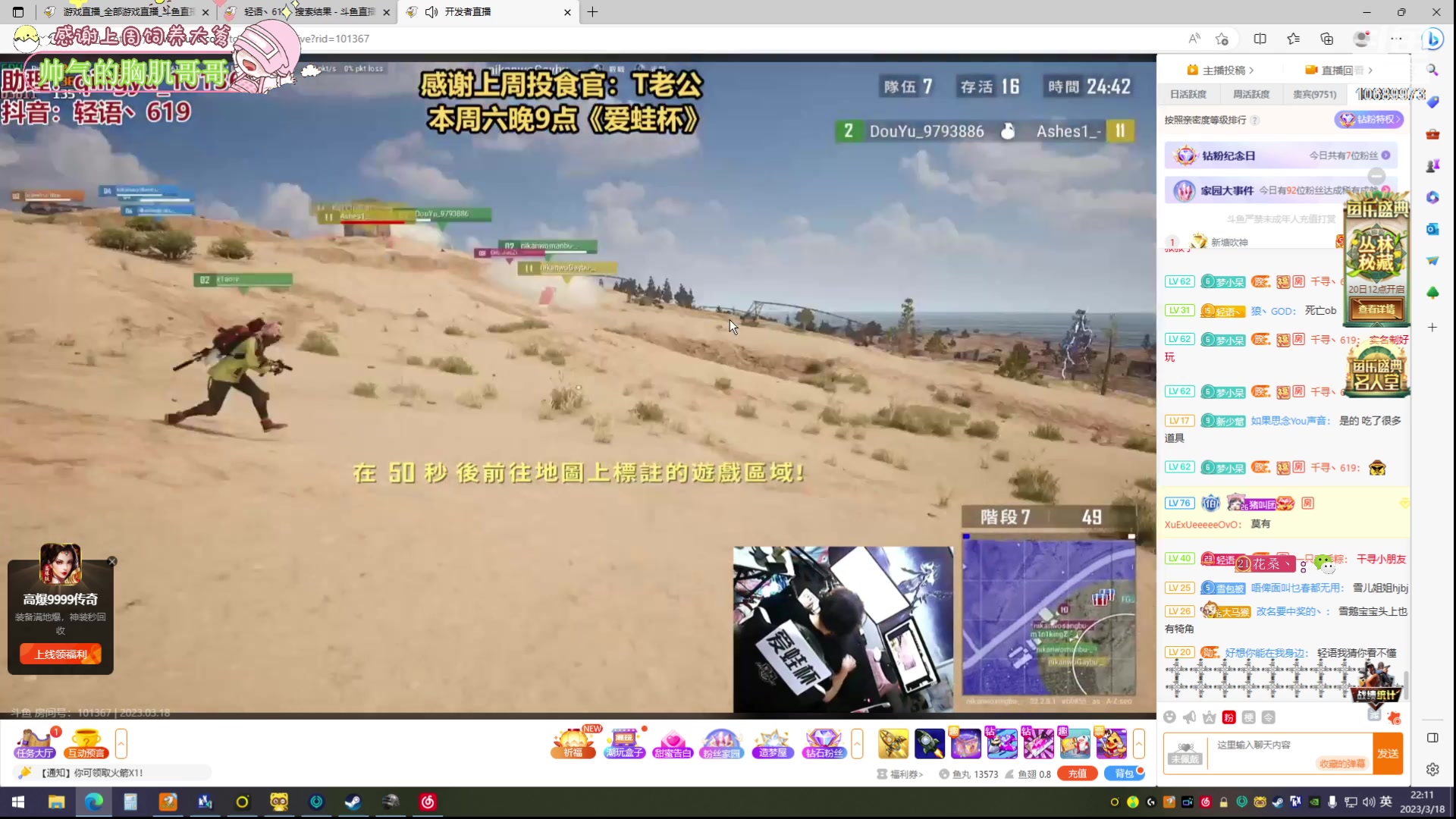Mute the tab playing 开发者直播 audio

[x=431, y=12]
